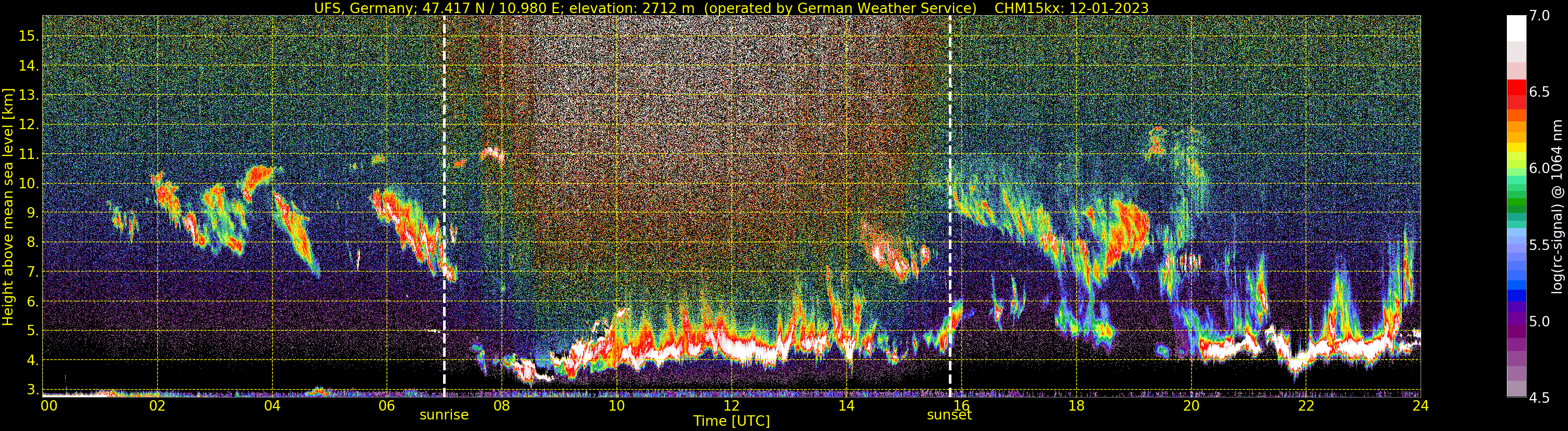Image resolution: width=1568 pixels, height=431 pixels.
Task: Click the time tick label '24'
Action: (1420, 405)
